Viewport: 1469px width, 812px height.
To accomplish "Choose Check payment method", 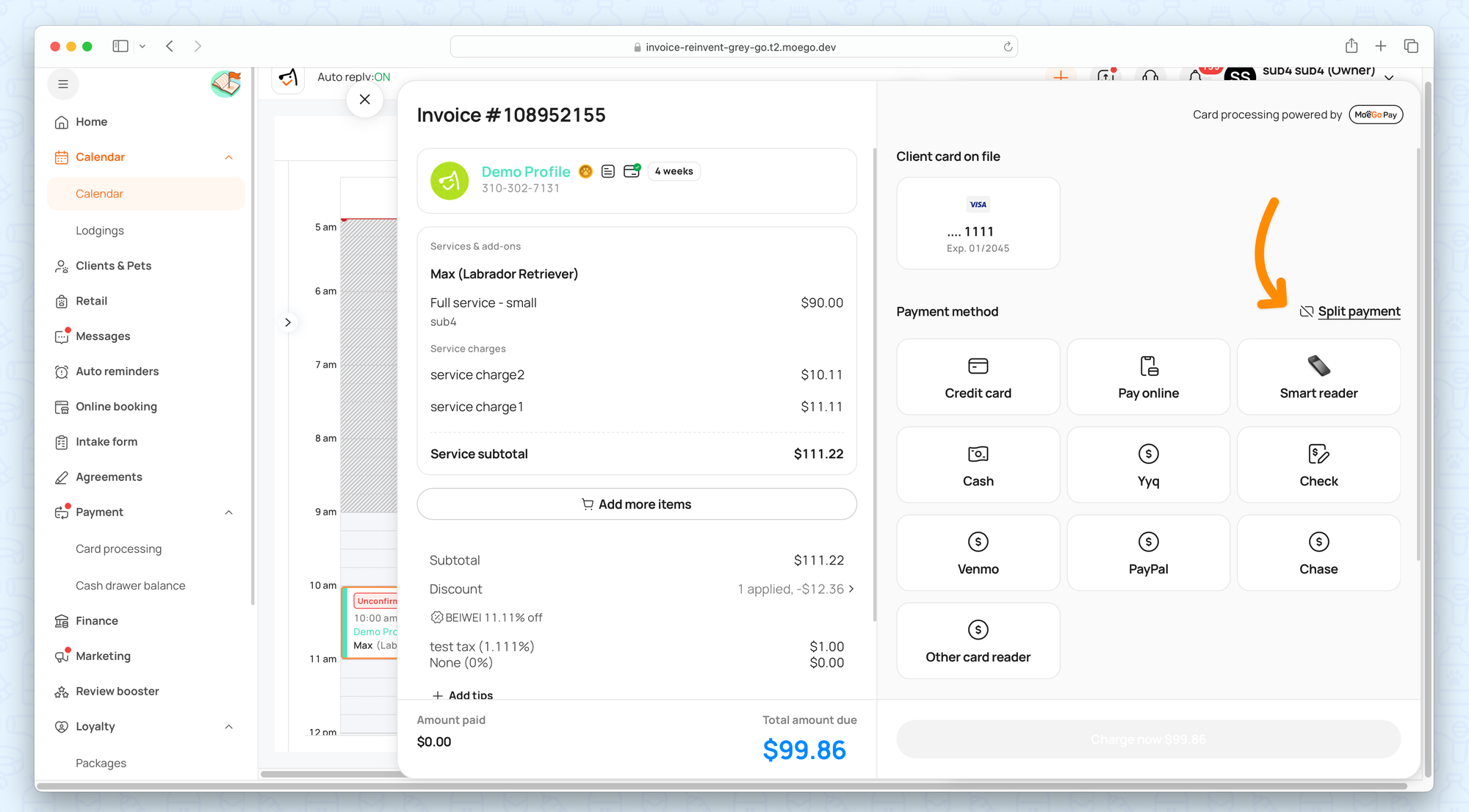I will click(1318, 465).
